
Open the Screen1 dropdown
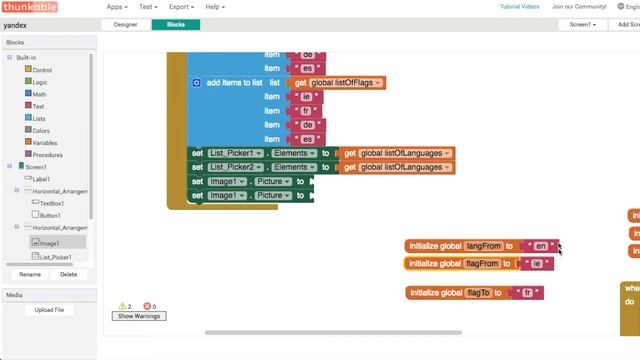coord(582,24)
